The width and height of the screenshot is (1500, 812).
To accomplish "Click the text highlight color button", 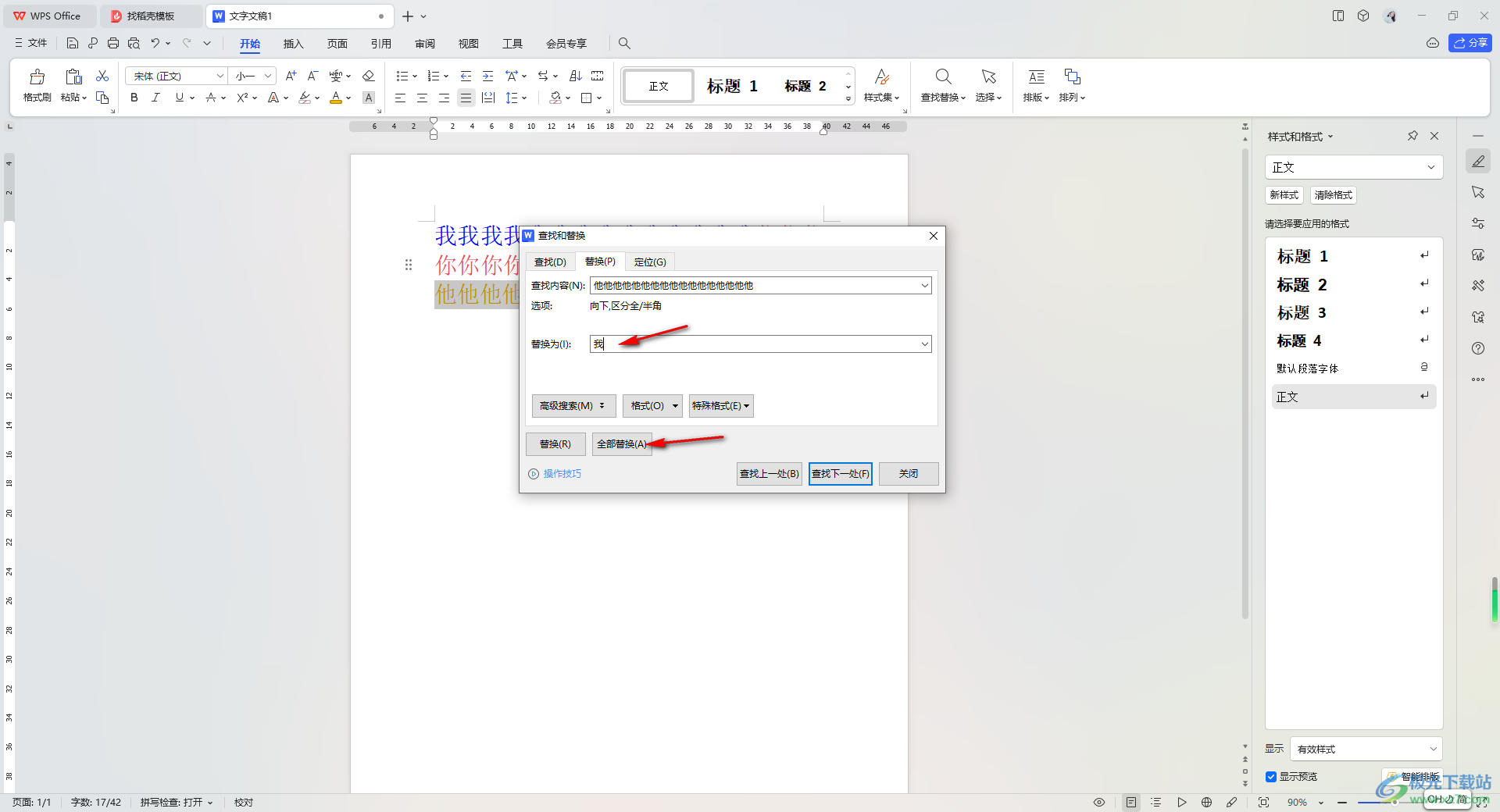I will [x=305, y=98].
